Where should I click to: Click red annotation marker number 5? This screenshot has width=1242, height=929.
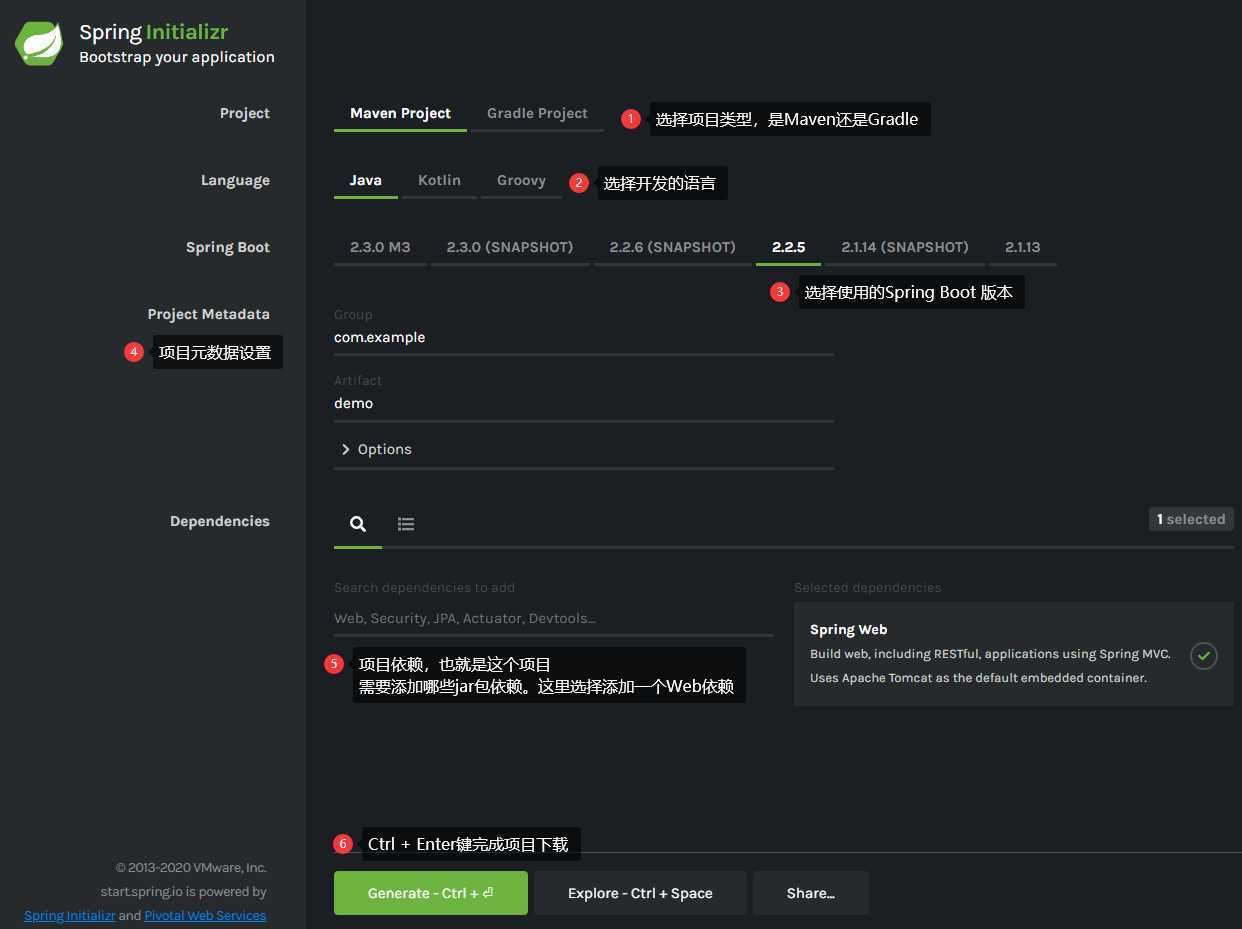[x=335, y=664]
